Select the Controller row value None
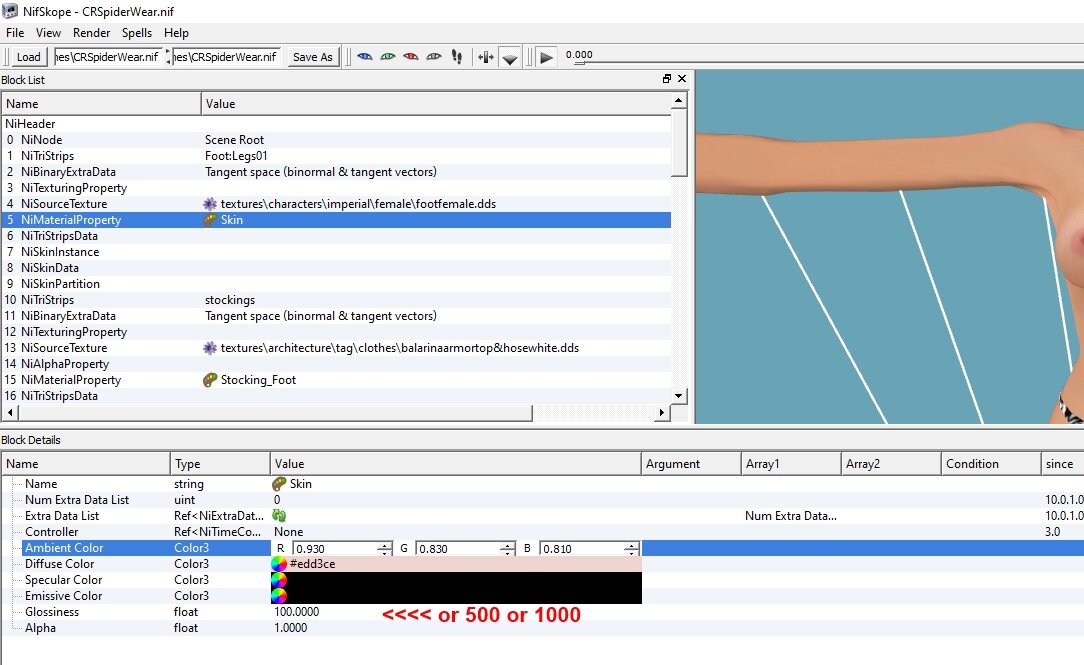This screenshot has height=665, width=1084. [288, 532]
